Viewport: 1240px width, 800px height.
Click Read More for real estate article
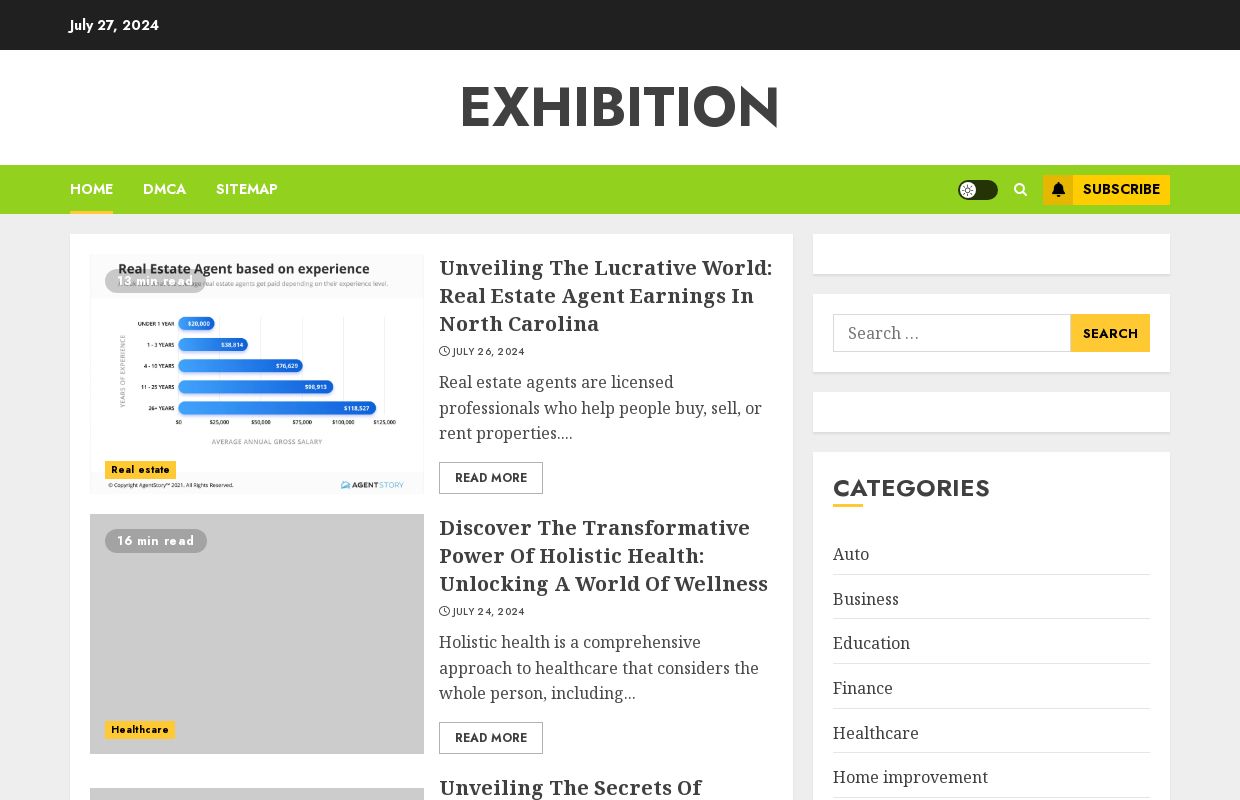click(491, 478)
